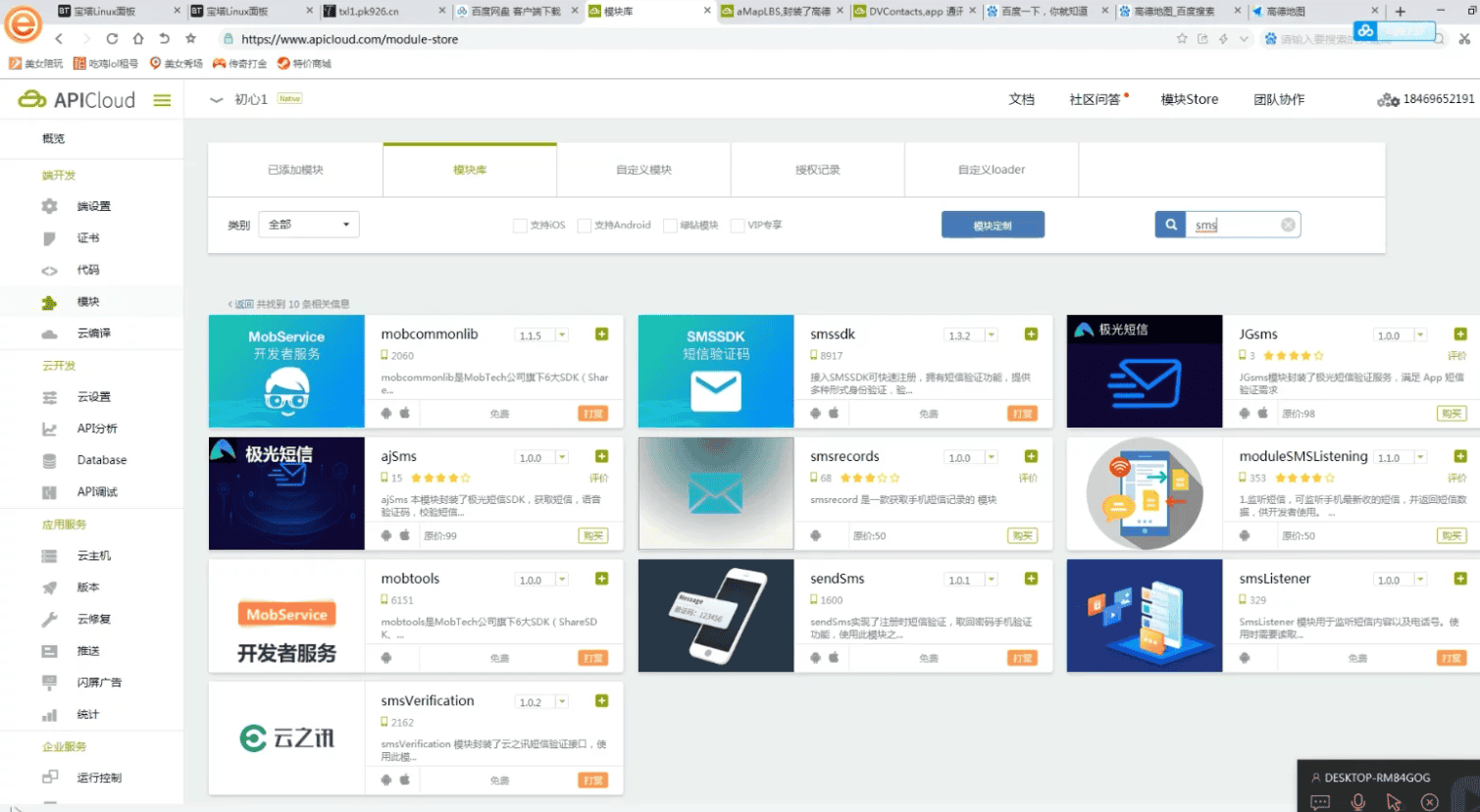This screenshot has height=812, width=1480.
Task: Click 返回 back link above results
Action: pyautogui.click(x=241, y=304)
